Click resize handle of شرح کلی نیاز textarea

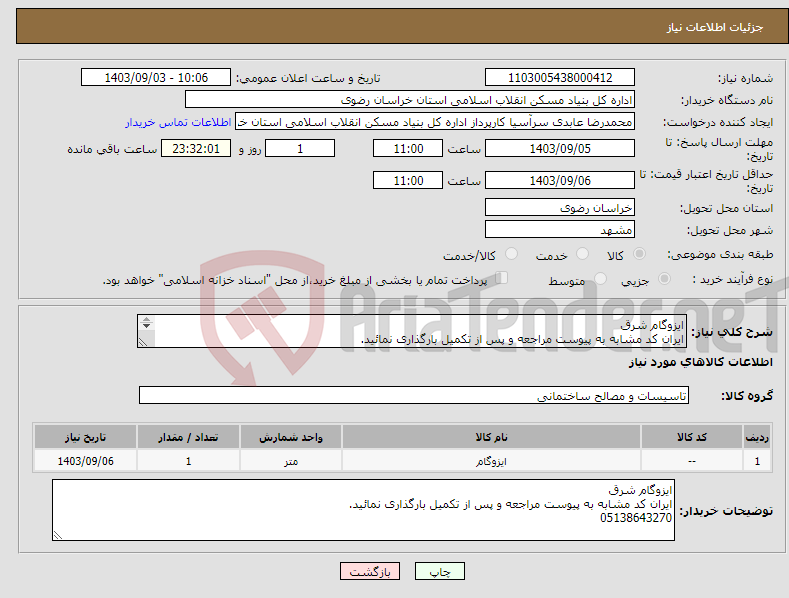pos(143,342)
